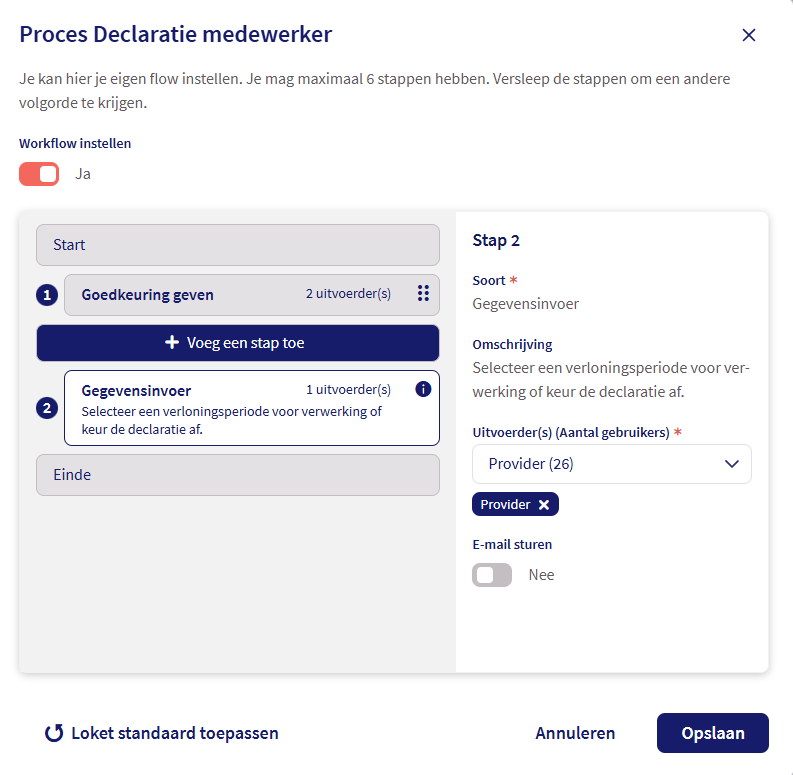Click the drag handle on Goedkeuring geven
The image size is (793, 775).
[x=423, y=294]
